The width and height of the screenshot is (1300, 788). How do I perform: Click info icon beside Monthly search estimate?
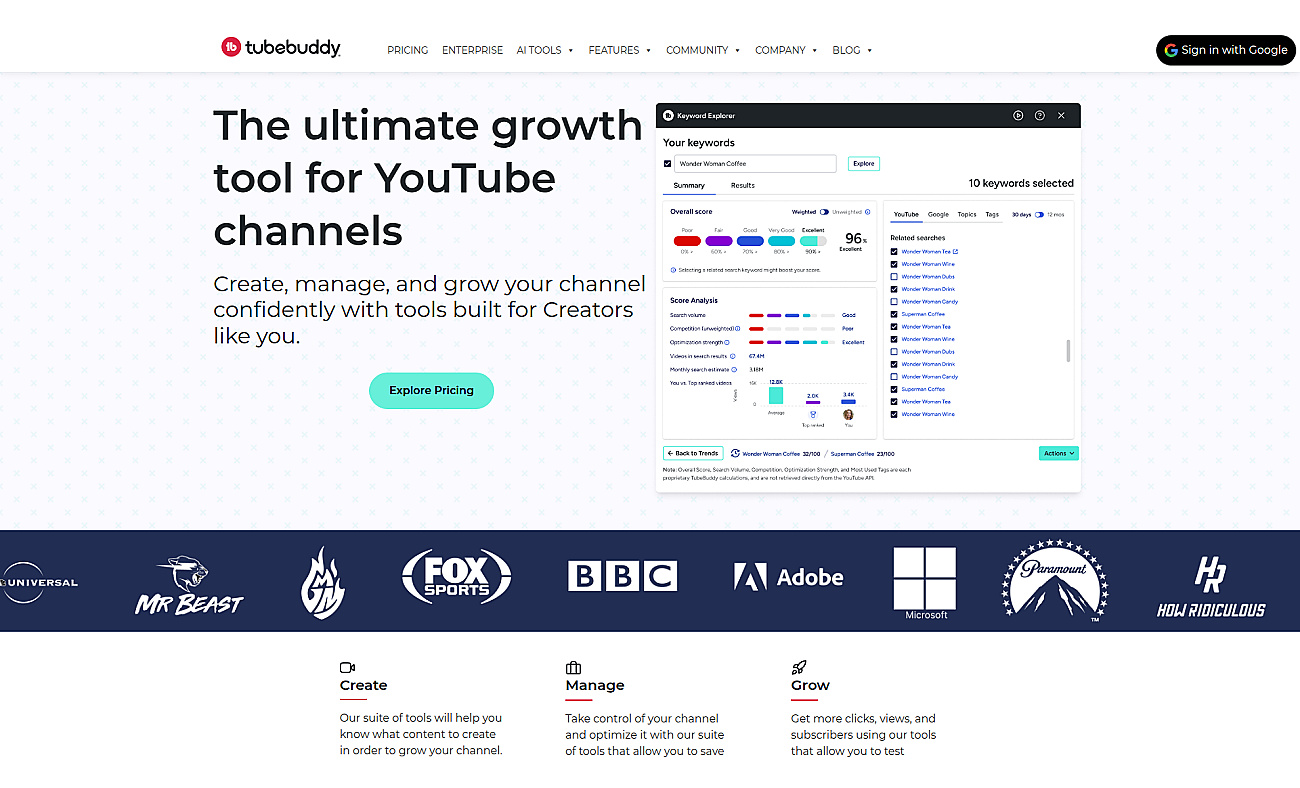(734, 369)
